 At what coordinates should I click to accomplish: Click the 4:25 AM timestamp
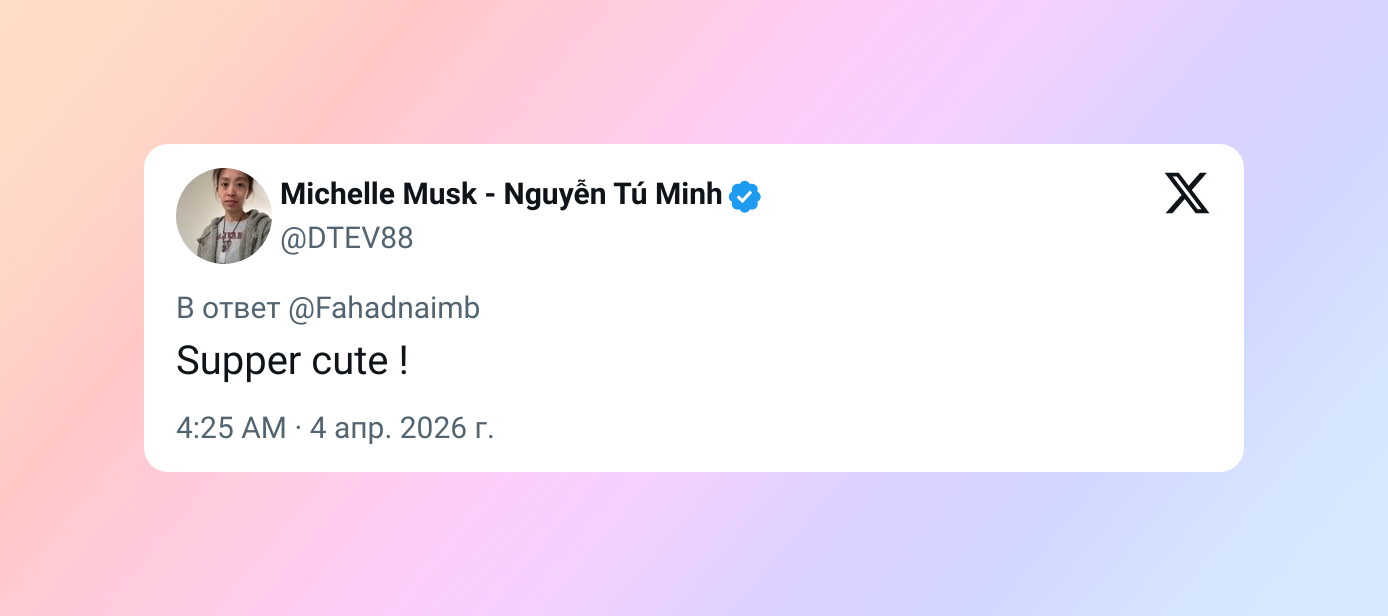(x=231, y=428)
